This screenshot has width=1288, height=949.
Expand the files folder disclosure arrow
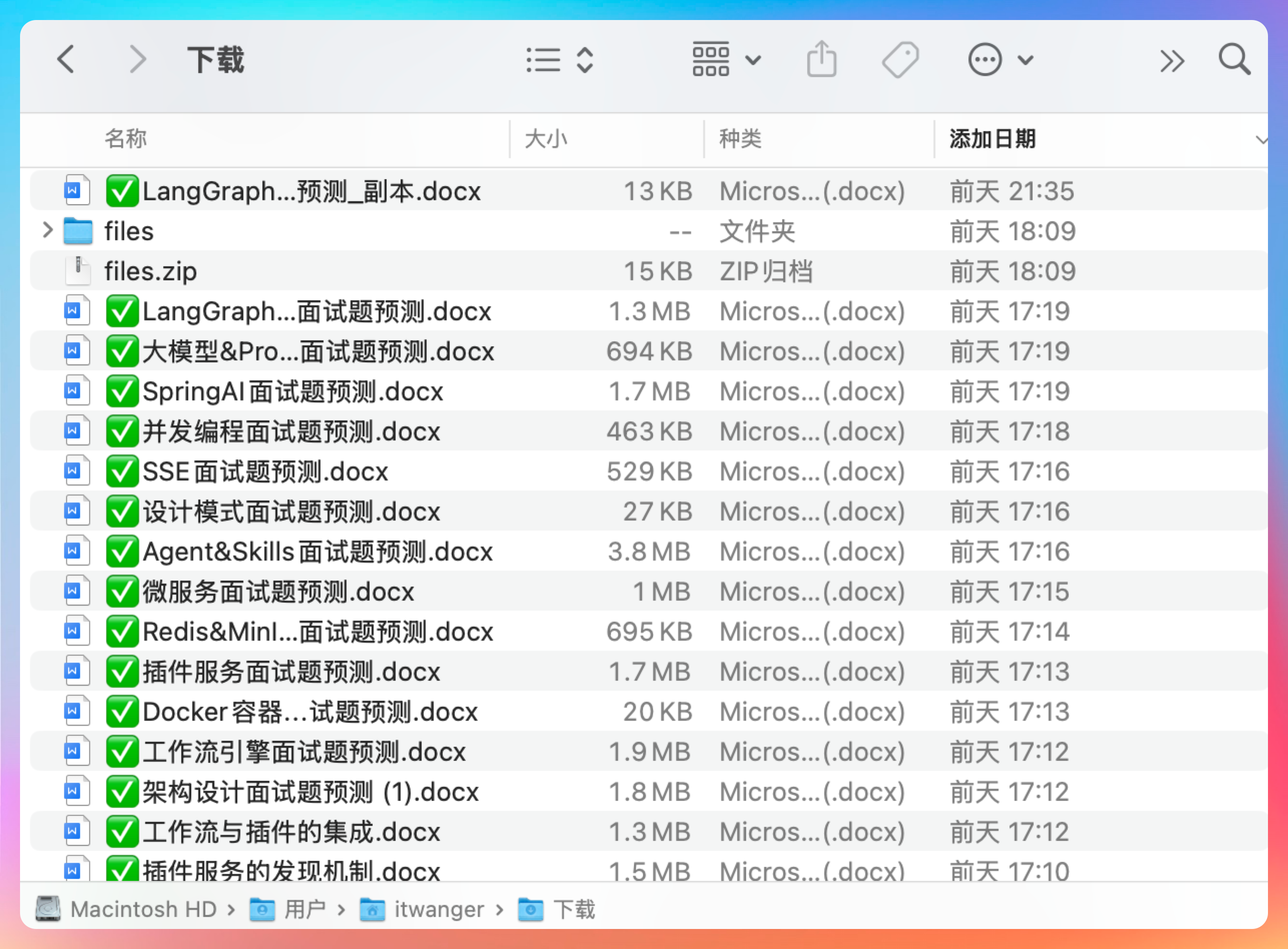(48, 231)
